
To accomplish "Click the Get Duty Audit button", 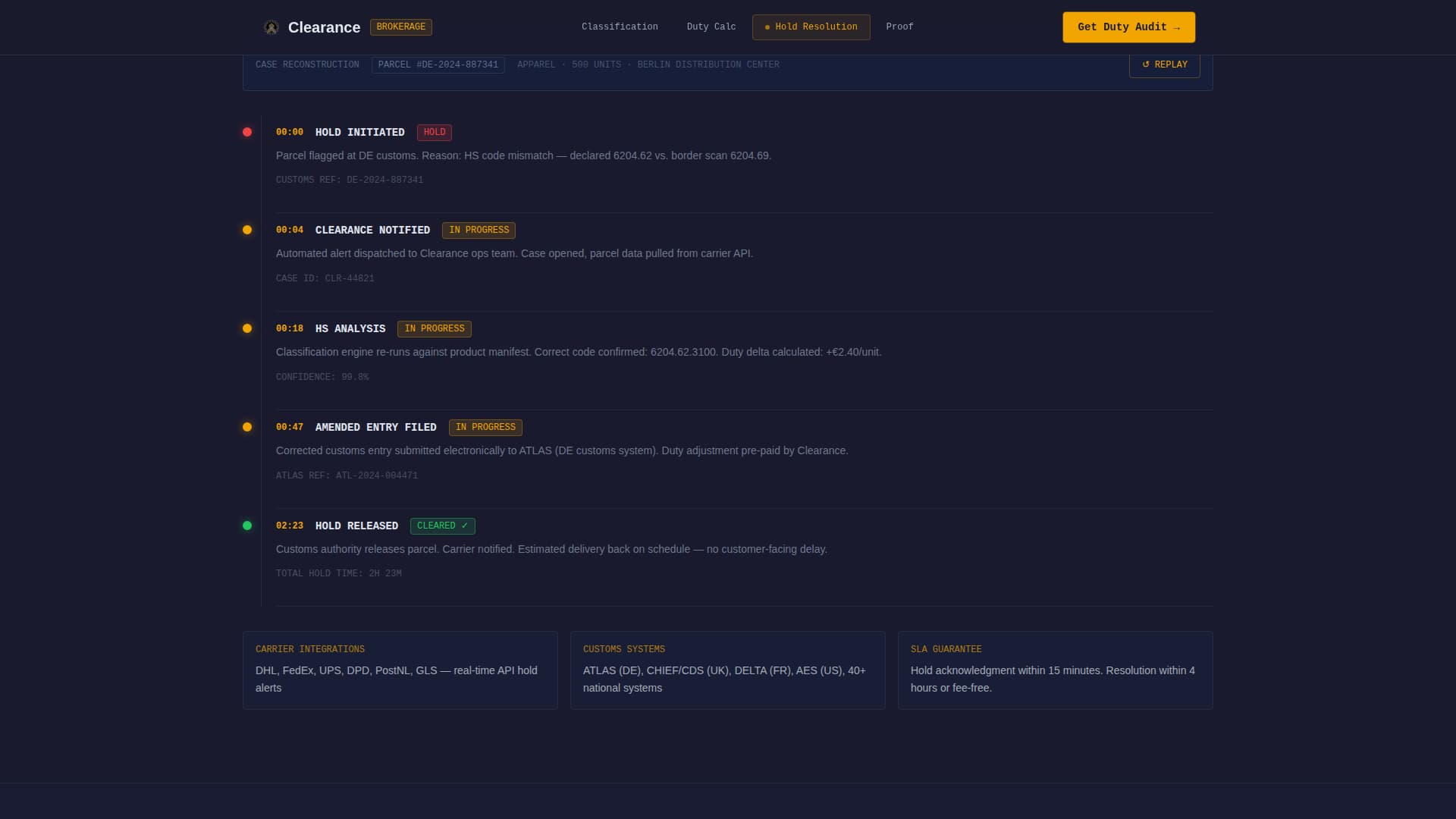I will click(x=1128, y=27).
